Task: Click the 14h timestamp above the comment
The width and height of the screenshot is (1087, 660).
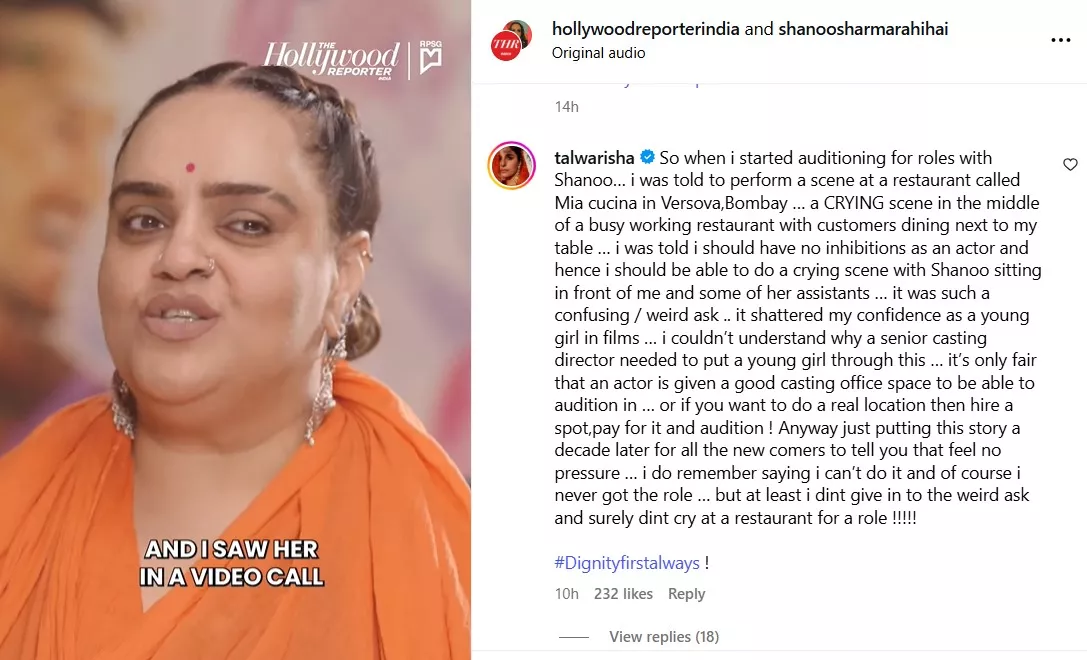Action: point(566,106)
